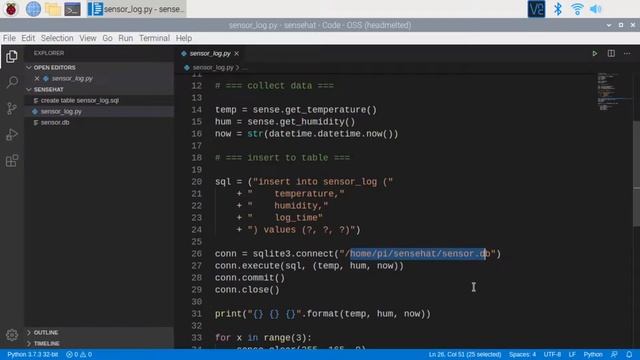Open the Edit menu
Image resolution: width=640 pixels, height=360 pixels.
tap(28, 38)
